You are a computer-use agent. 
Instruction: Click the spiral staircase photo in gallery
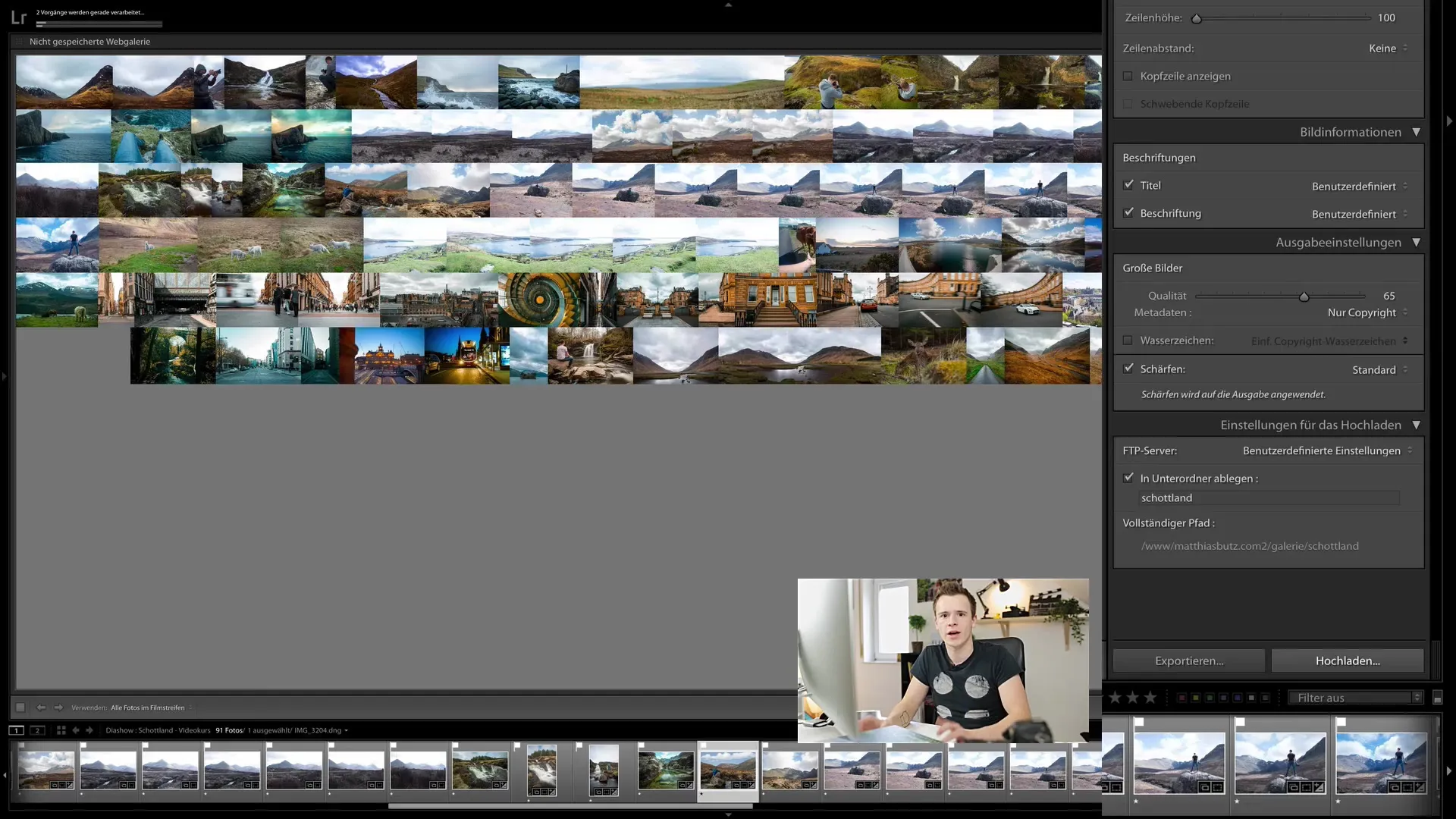(539, 300)
